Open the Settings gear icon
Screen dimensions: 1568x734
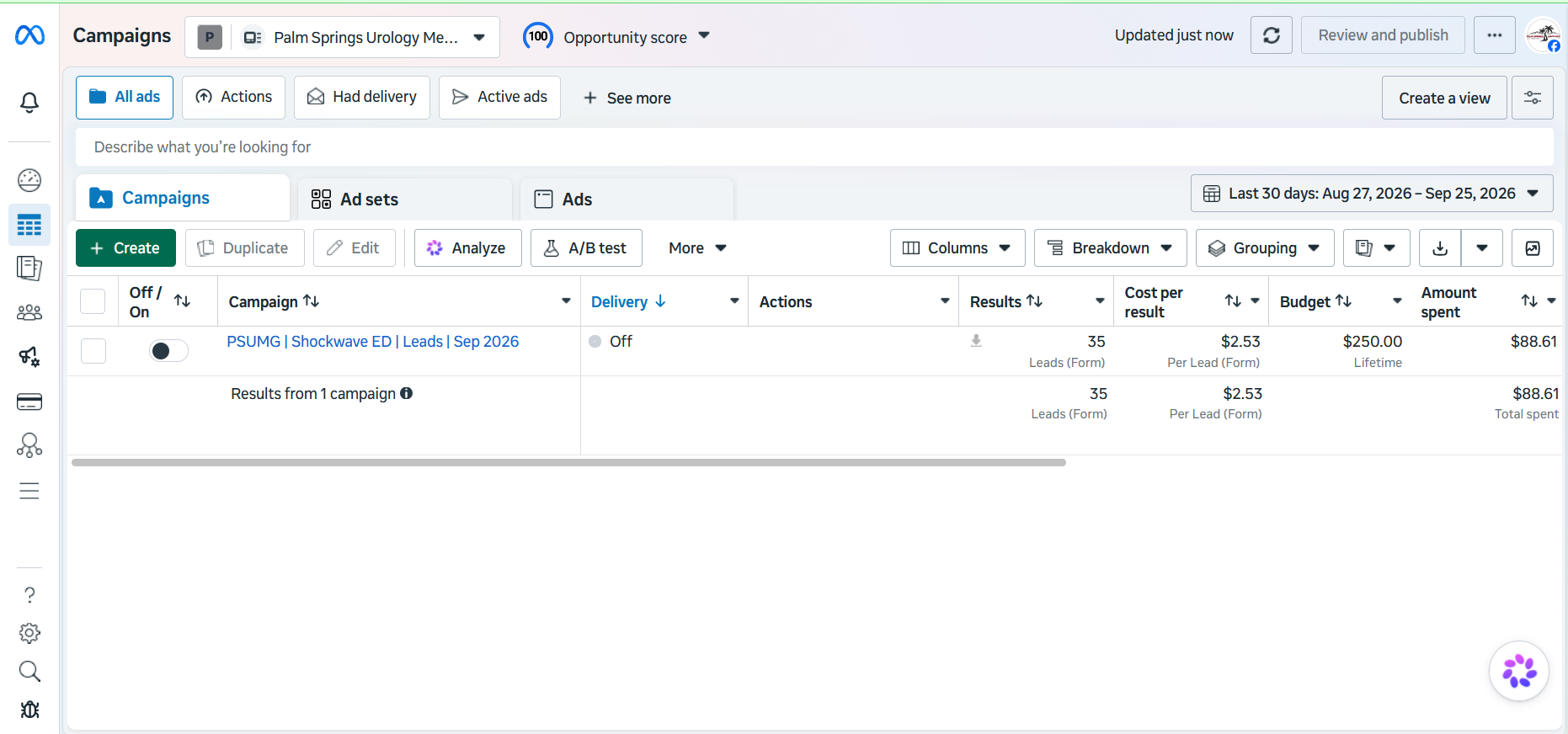click(29, 633)
